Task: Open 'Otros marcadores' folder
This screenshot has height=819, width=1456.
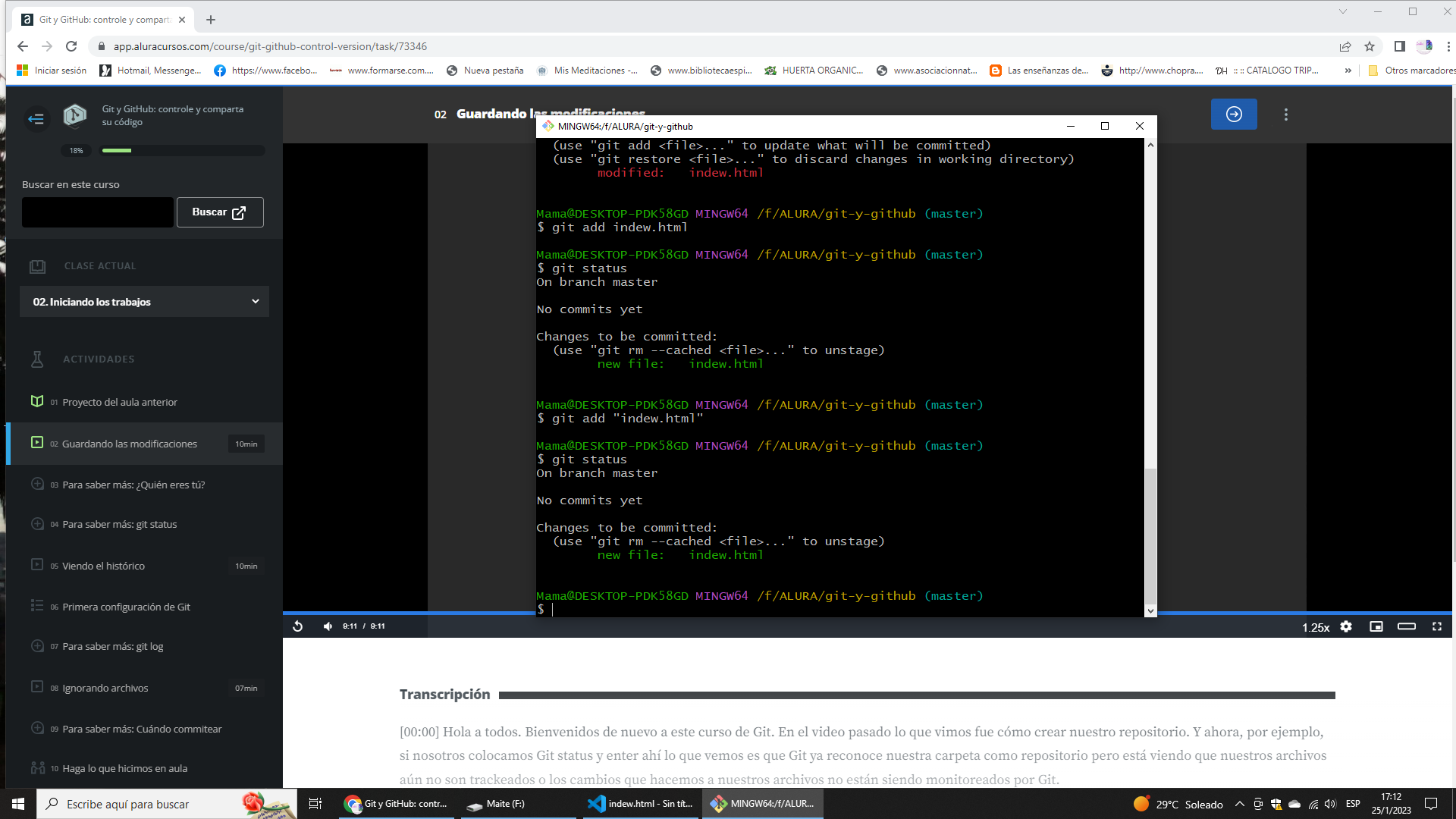Action: [x=1411, y=71]
